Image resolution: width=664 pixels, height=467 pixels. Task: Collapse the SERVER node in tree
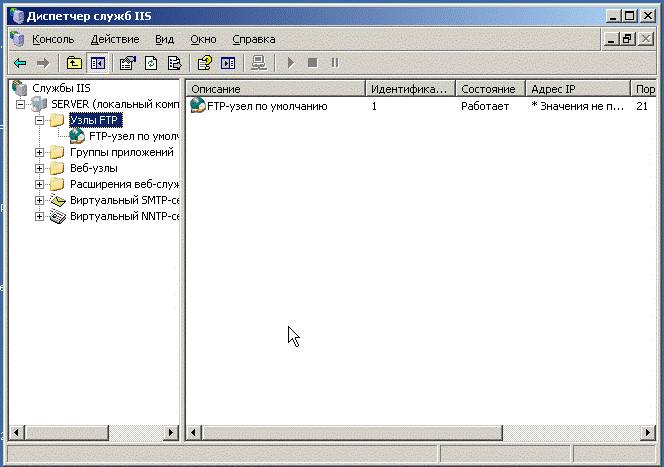tap(20, 104)
